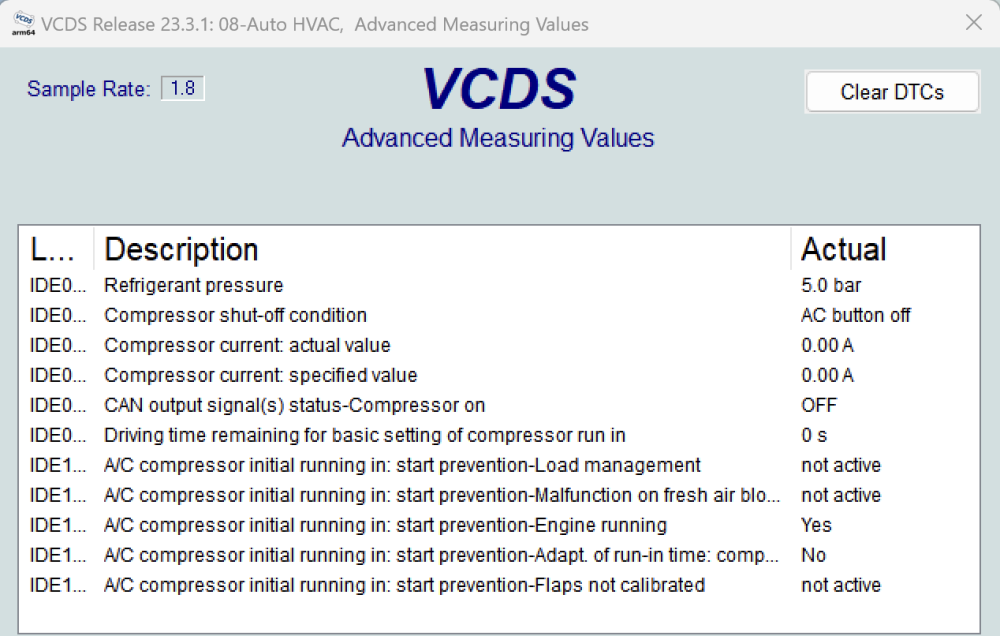Select start prevention-Adapt. of run-in time row
Screen dimensions: 1000x636
click(x=499, y=555)
